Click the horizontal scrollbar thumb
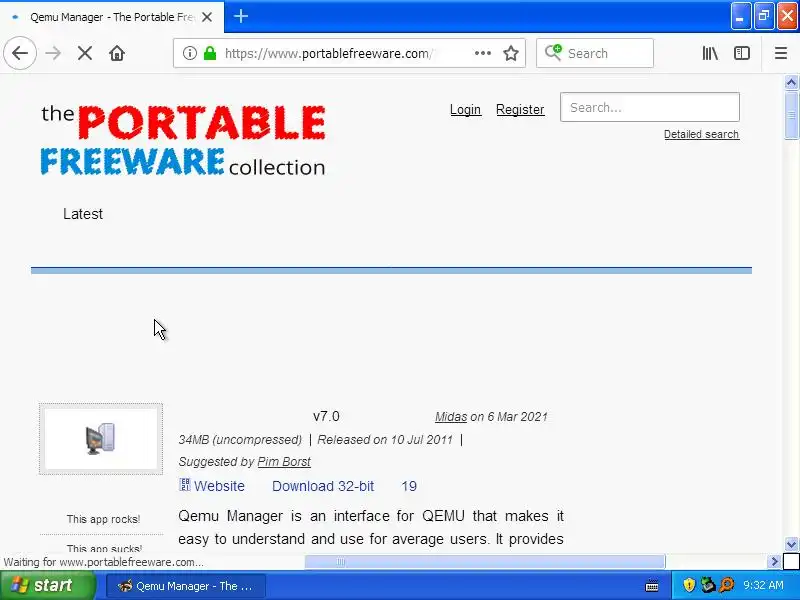 (485, 562)
